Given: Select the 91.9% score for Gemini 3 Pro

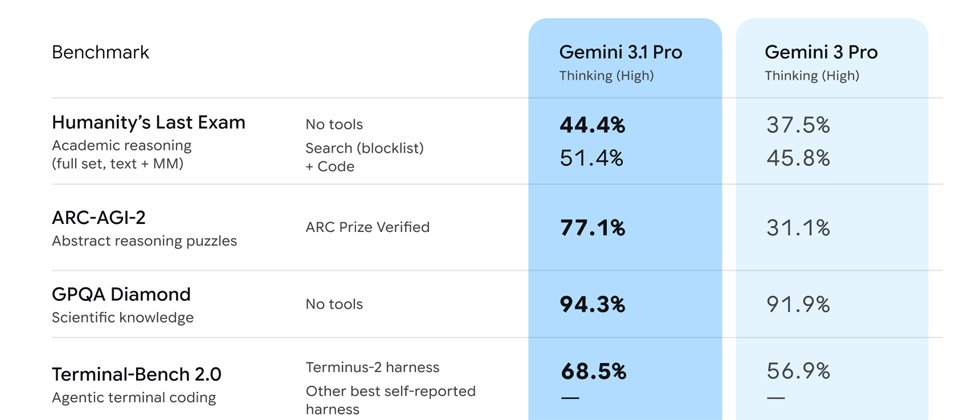Looking at the screenshot, I should point(798,304).
